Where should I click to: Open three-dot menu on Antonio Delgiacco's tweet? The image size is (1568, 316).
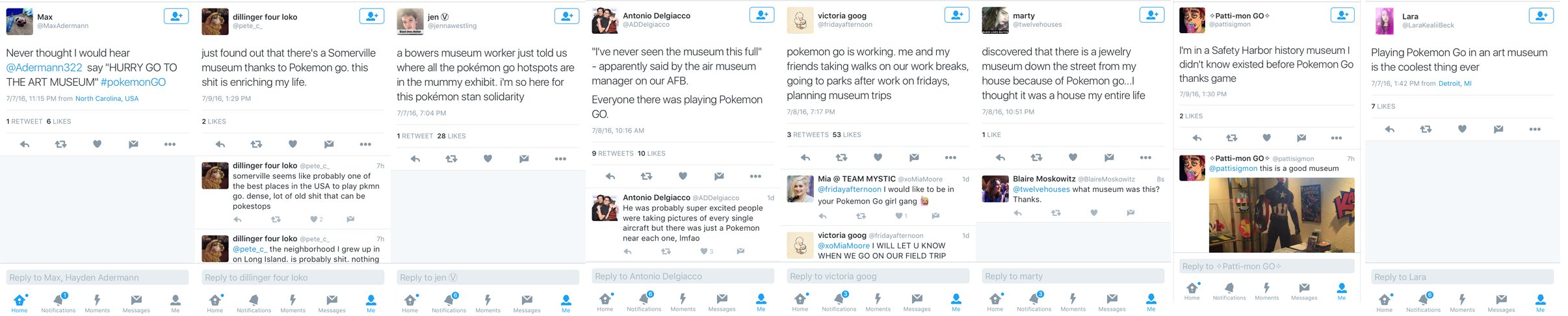click(755, 176)
